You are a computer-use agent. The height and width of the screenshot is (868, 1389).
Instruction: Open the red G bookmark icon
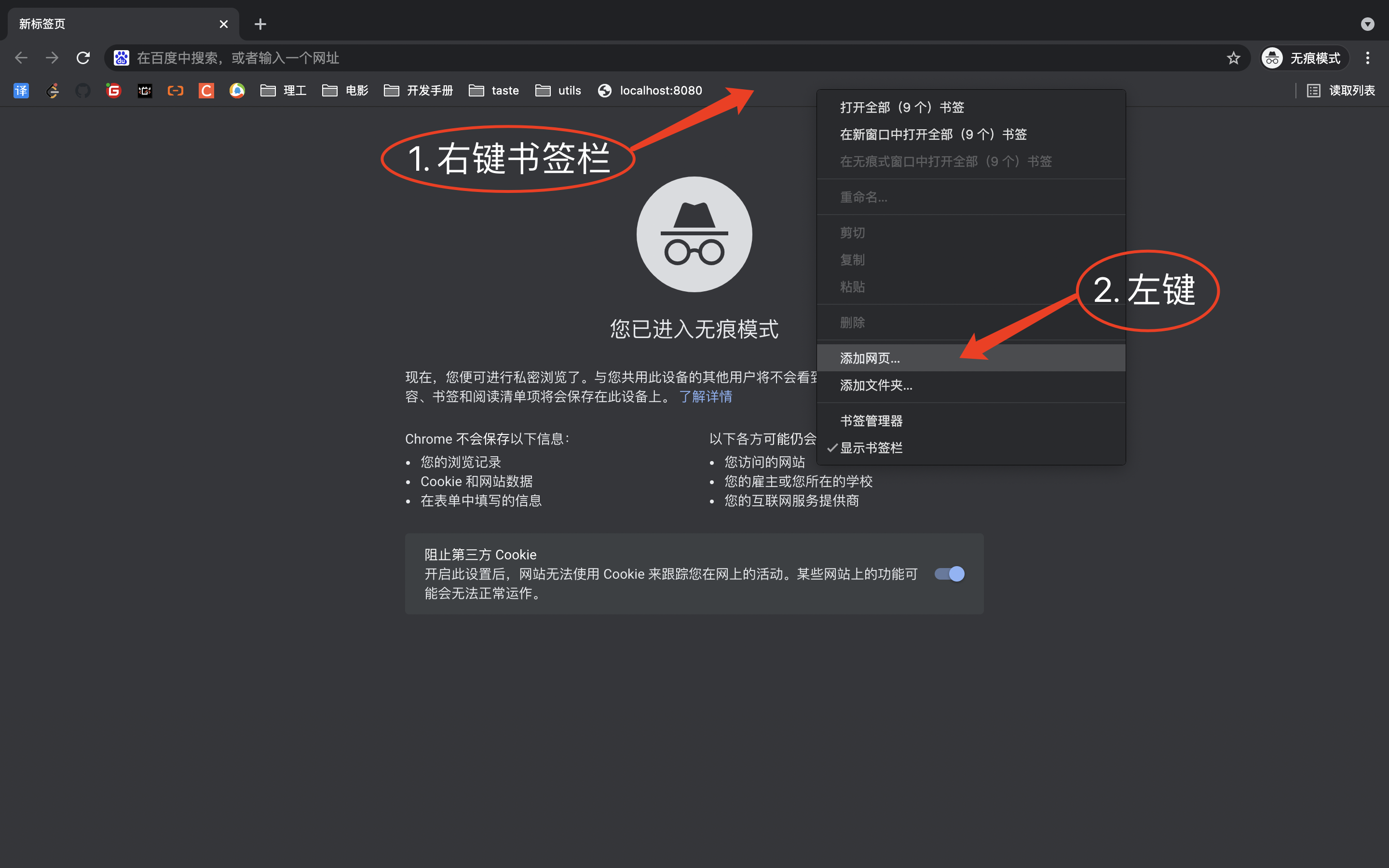coord(113,90)
